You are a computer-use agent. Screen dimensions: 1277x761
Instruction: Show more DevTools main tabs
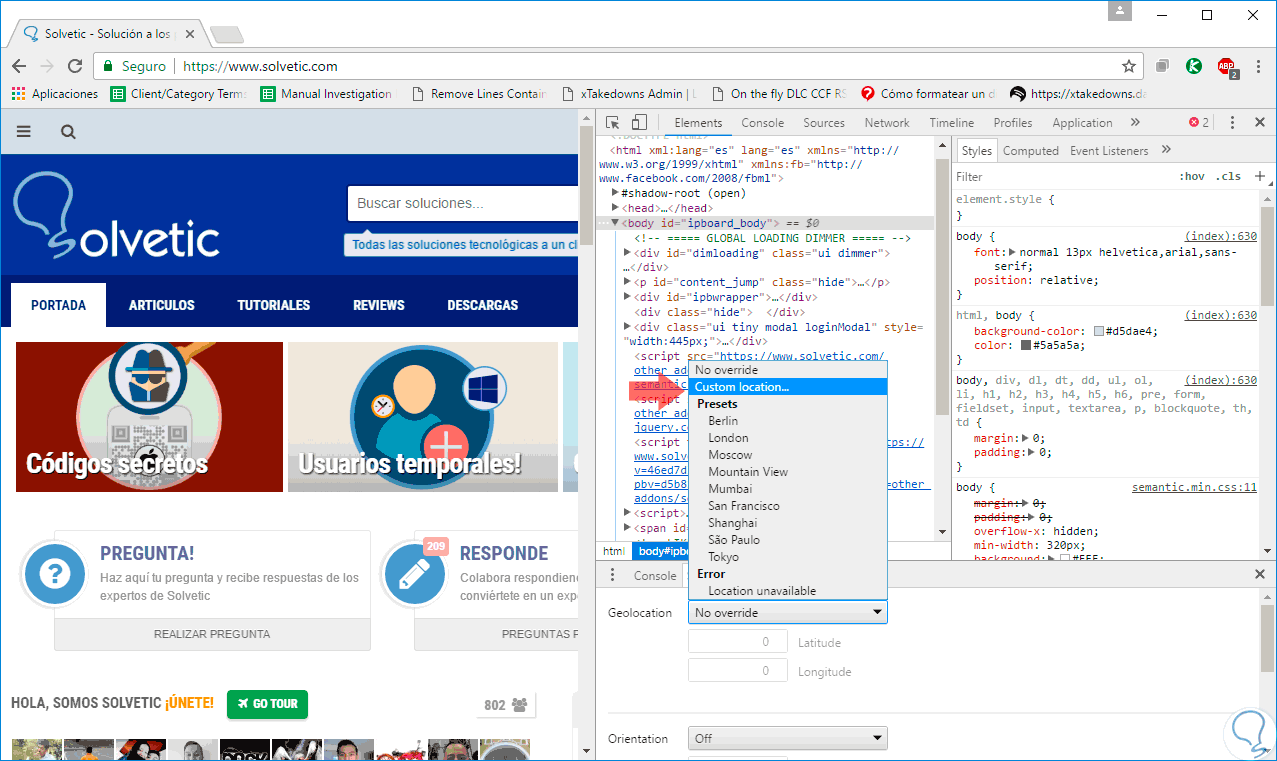[1135, 123]
